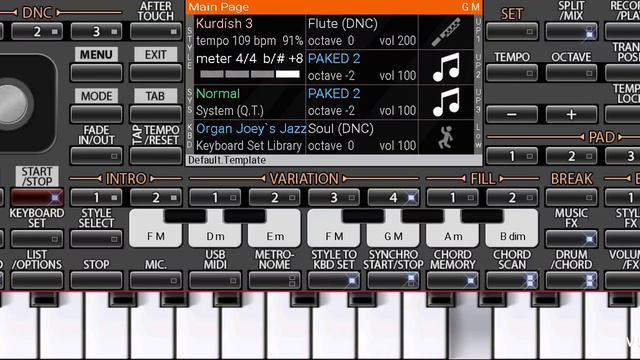Click the Tempo button on right panel
The height and width of the screenshot is (360, 640).
point(512,73)
